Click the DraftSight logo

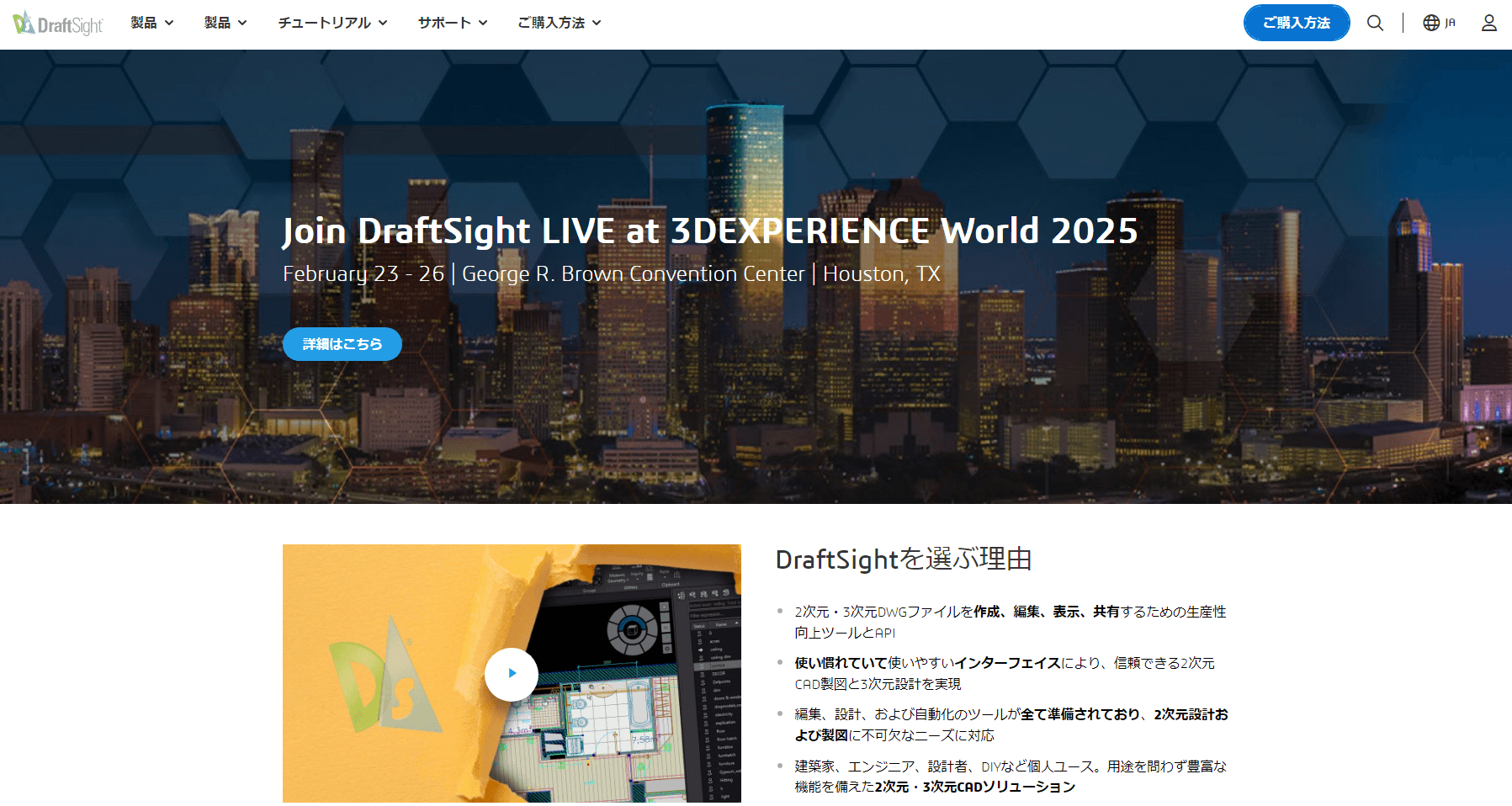58,24
